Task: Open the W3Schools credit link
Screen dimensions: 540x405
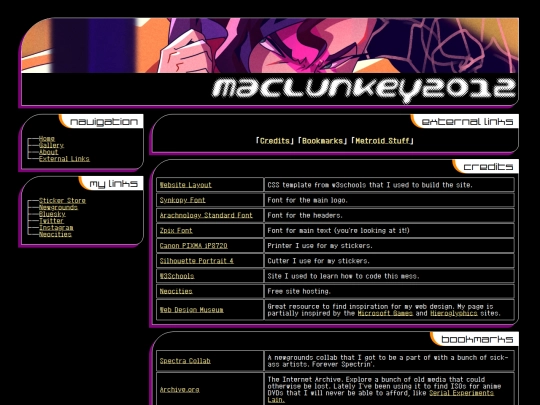Action: coord(177,276)
